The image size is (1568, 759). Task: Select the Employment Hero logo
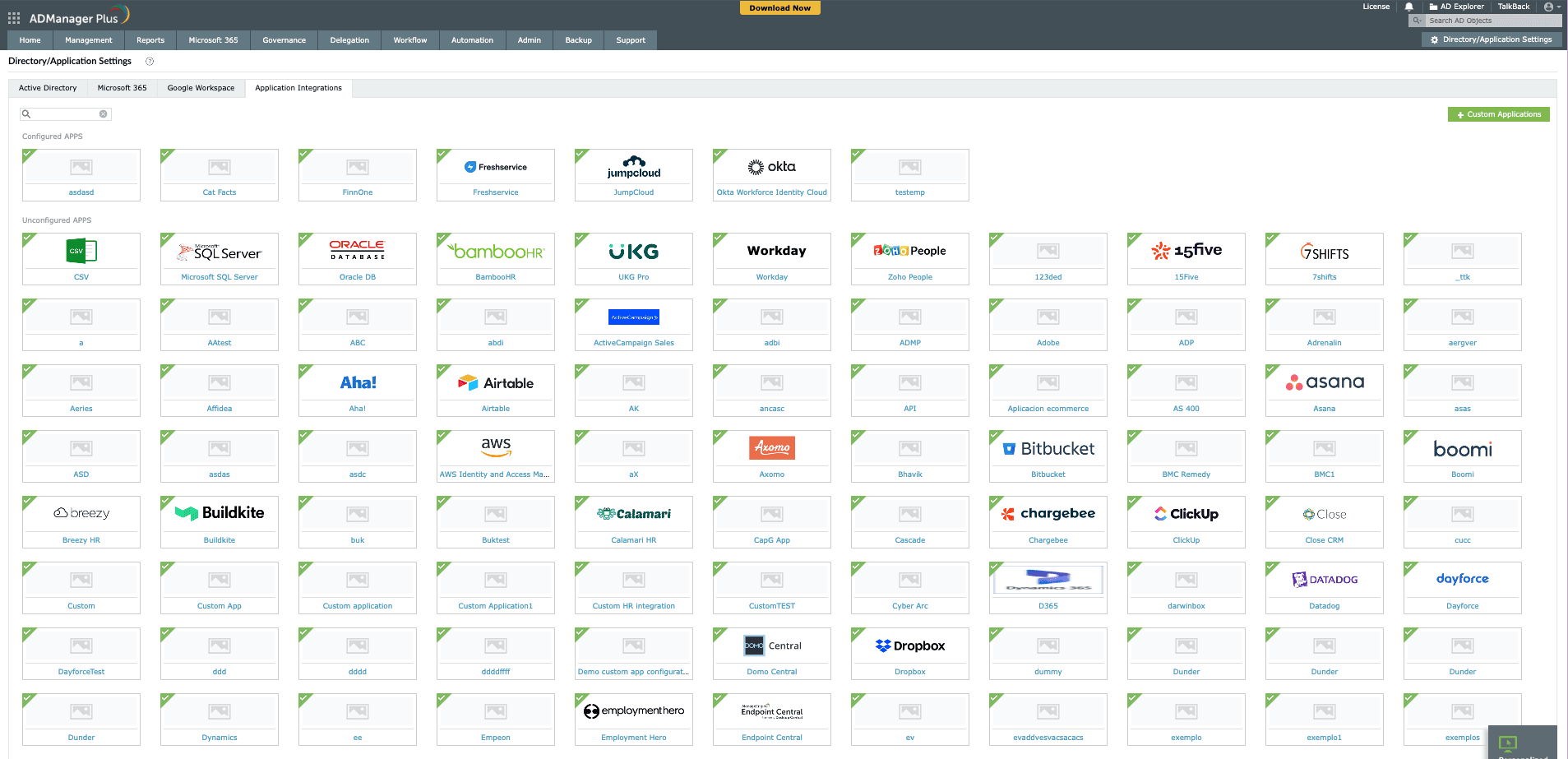click(634, 711)
